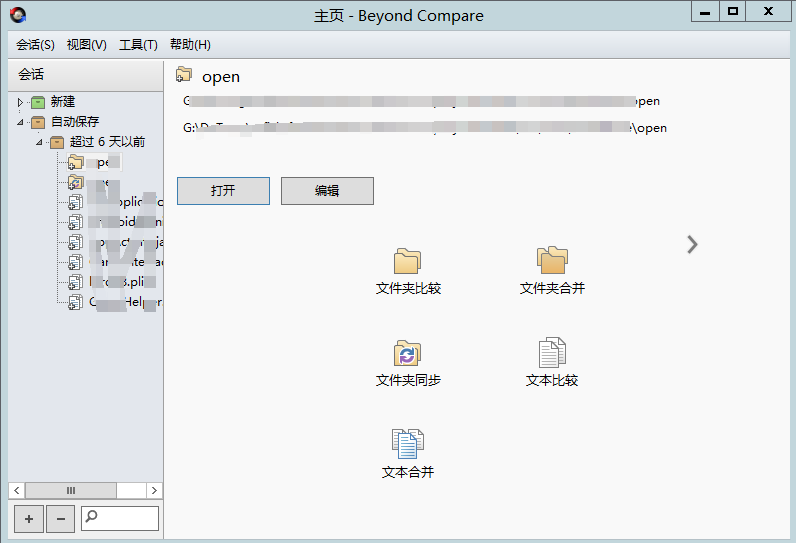Screen dimensions: 796x543
Task: Click the sessions panel horizontal scrollbar thumb
Action: 71,490
